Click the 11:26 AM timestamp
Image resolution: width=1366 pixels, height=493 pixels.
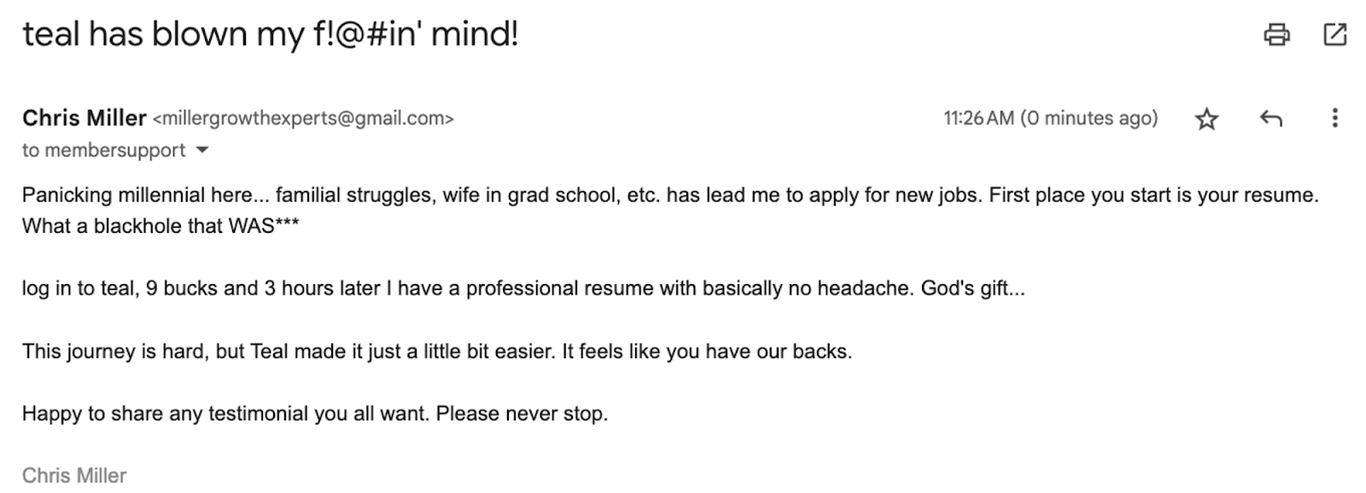tap(978, 118)
